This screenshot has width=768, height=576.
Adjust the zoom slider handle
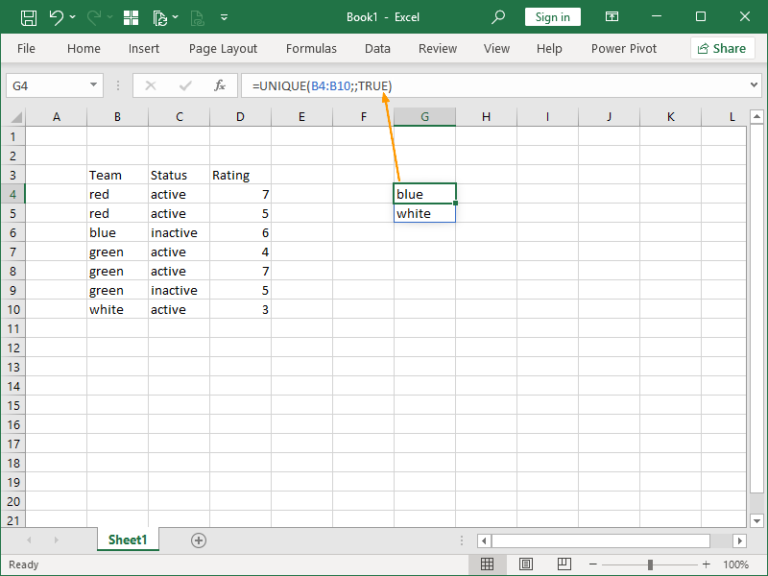click(651, 565)
